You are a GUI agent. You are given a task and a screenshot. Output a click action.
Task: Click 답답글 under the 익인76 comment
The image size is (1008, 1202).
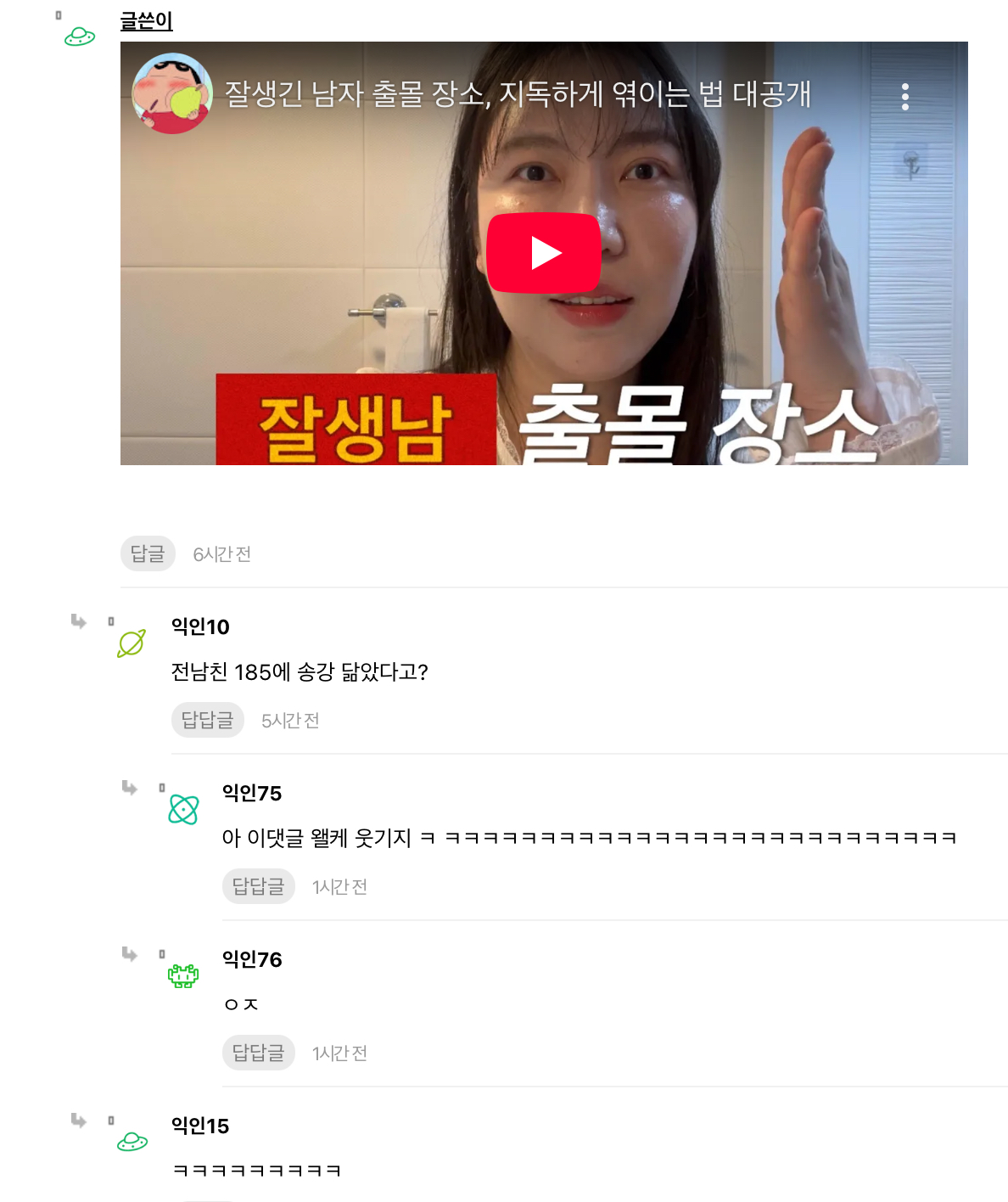tap(259, 1053)
